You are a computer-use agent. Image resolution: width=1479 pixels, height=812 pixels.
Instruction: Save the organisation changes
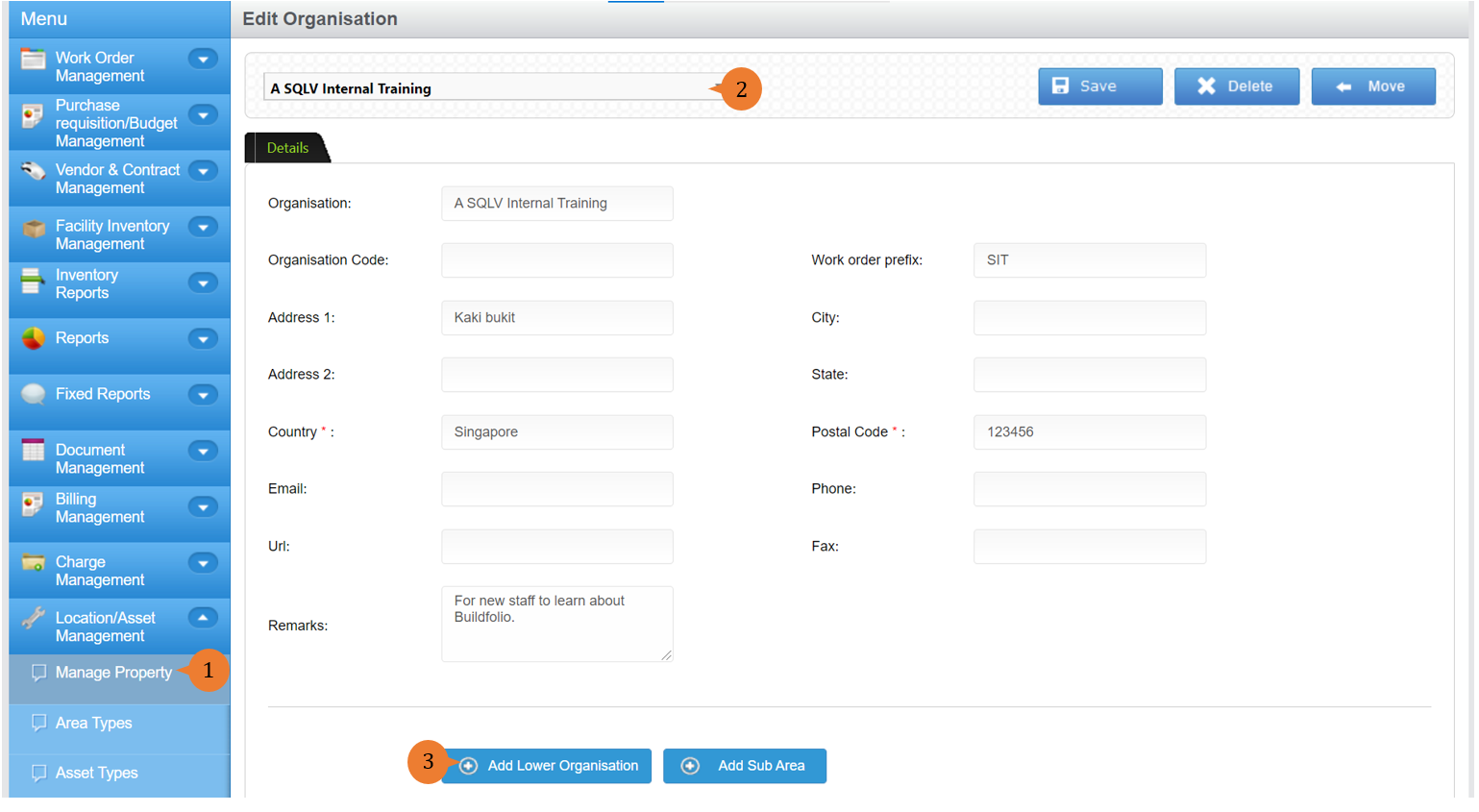[x=1100, y=86]
